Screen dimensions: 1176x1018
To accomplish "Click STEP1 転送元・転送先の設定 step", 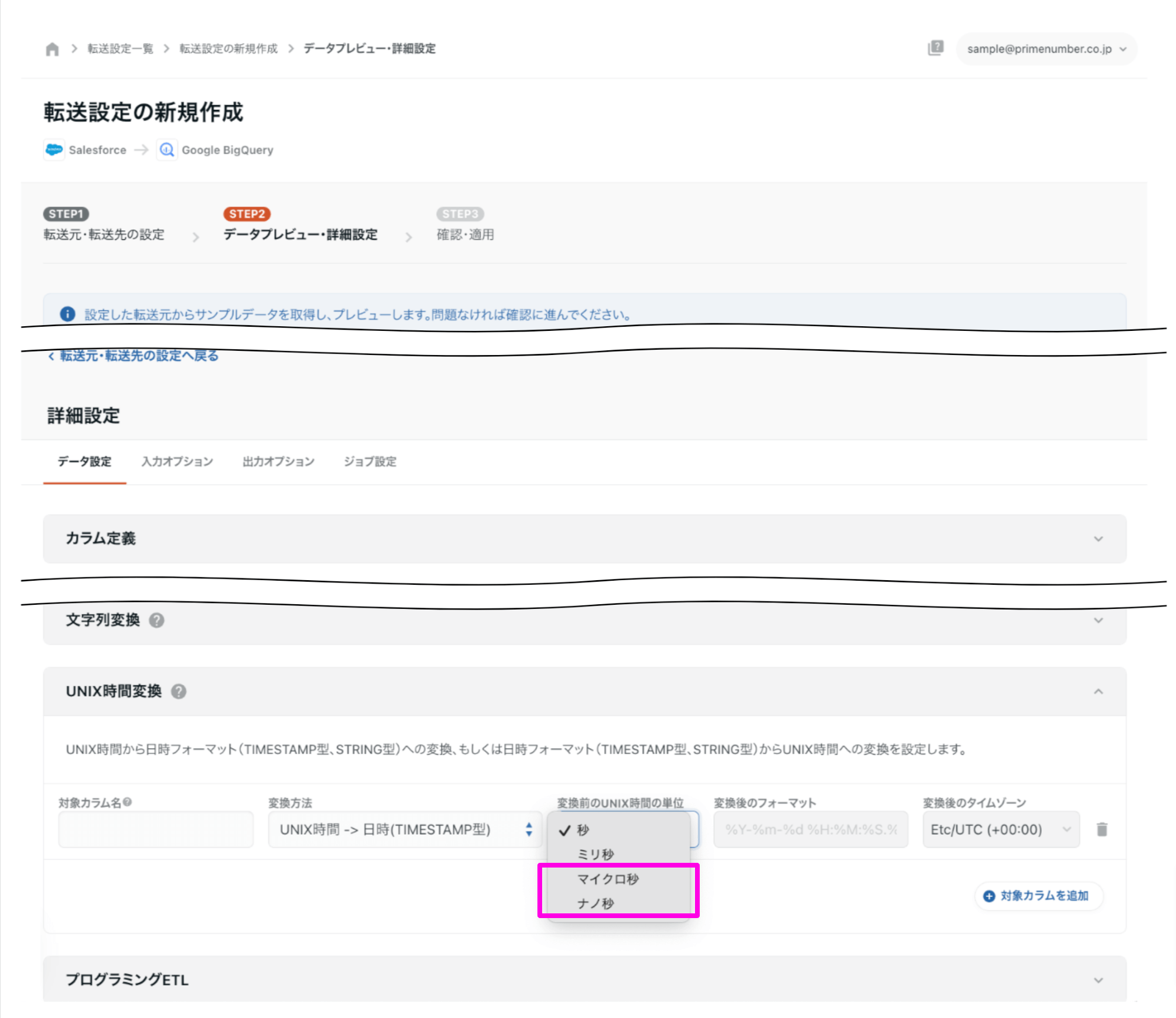I will pos(104,225).
